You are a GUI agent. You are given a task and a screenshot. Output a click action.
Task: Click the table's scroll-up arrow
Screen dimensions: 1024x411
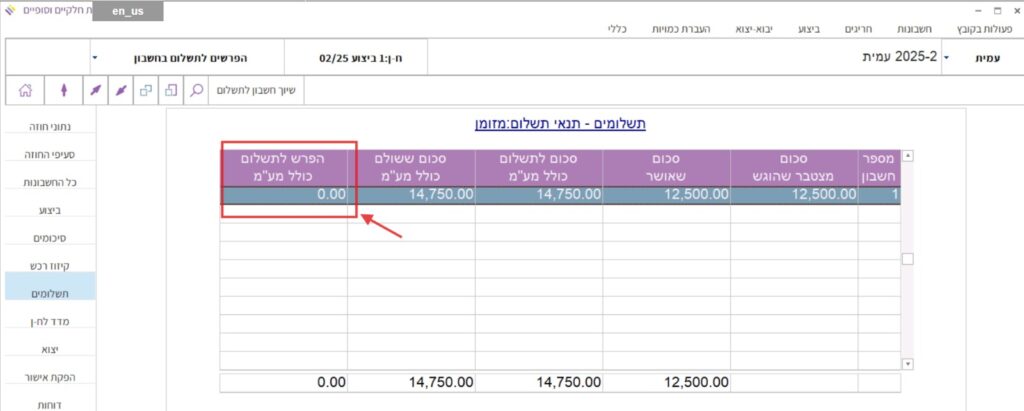(x=908, y=156)
